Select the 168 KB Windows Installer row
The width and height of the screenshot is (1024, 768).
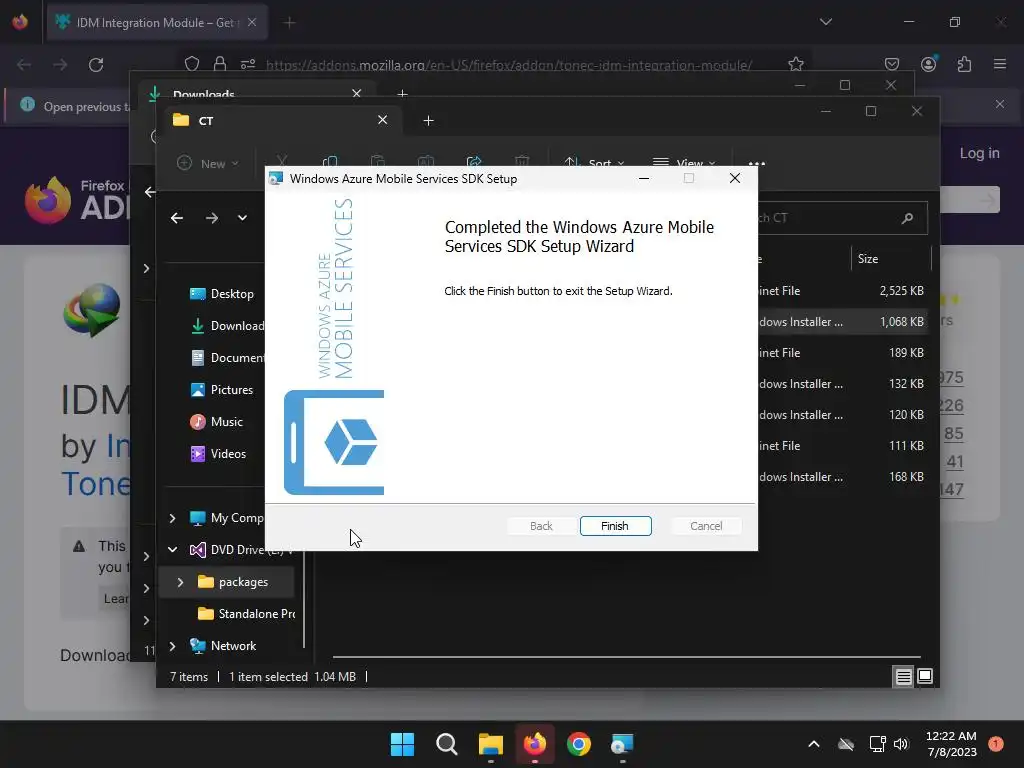click(842, 477)
